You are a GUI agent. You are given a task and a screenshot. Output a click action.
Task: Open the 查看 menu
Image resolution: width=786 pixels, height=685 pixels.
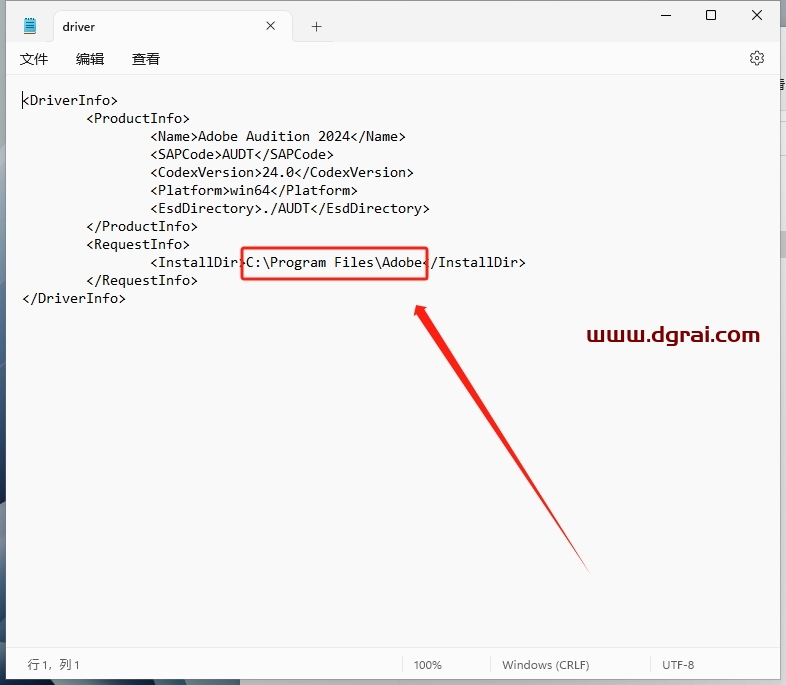click(146, 59)
